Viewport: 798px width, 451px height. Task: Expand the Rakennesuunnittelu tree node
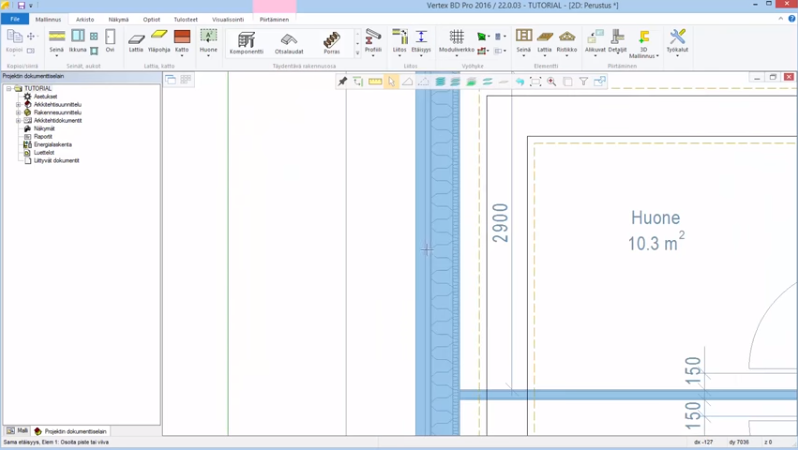pyautogui.click(x=18, y=113)
